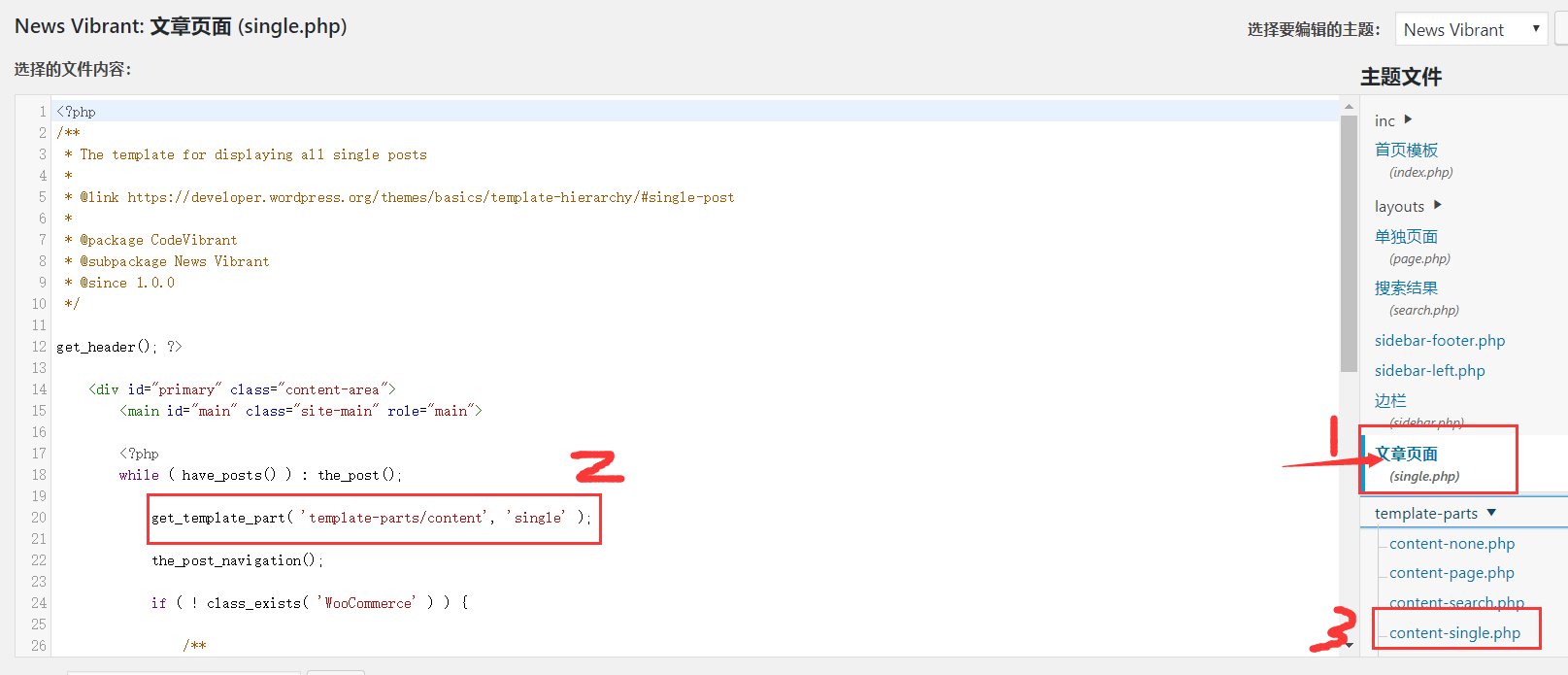Open content-page.php template part

pyautogui.click(x=1451, y=573)
